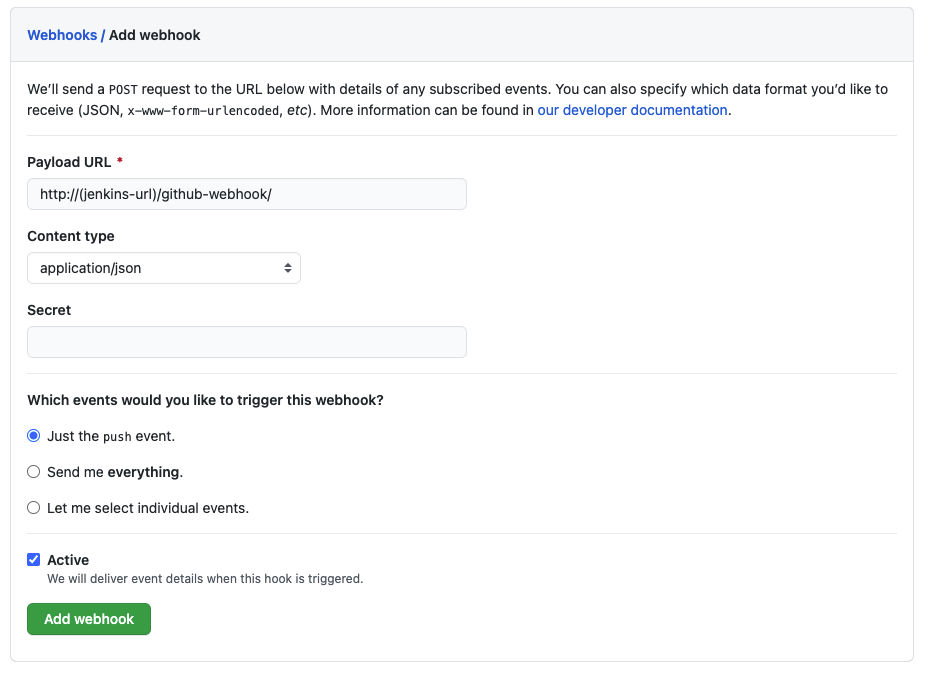Click the 'Secret' field label

click(x=49, y=310)
